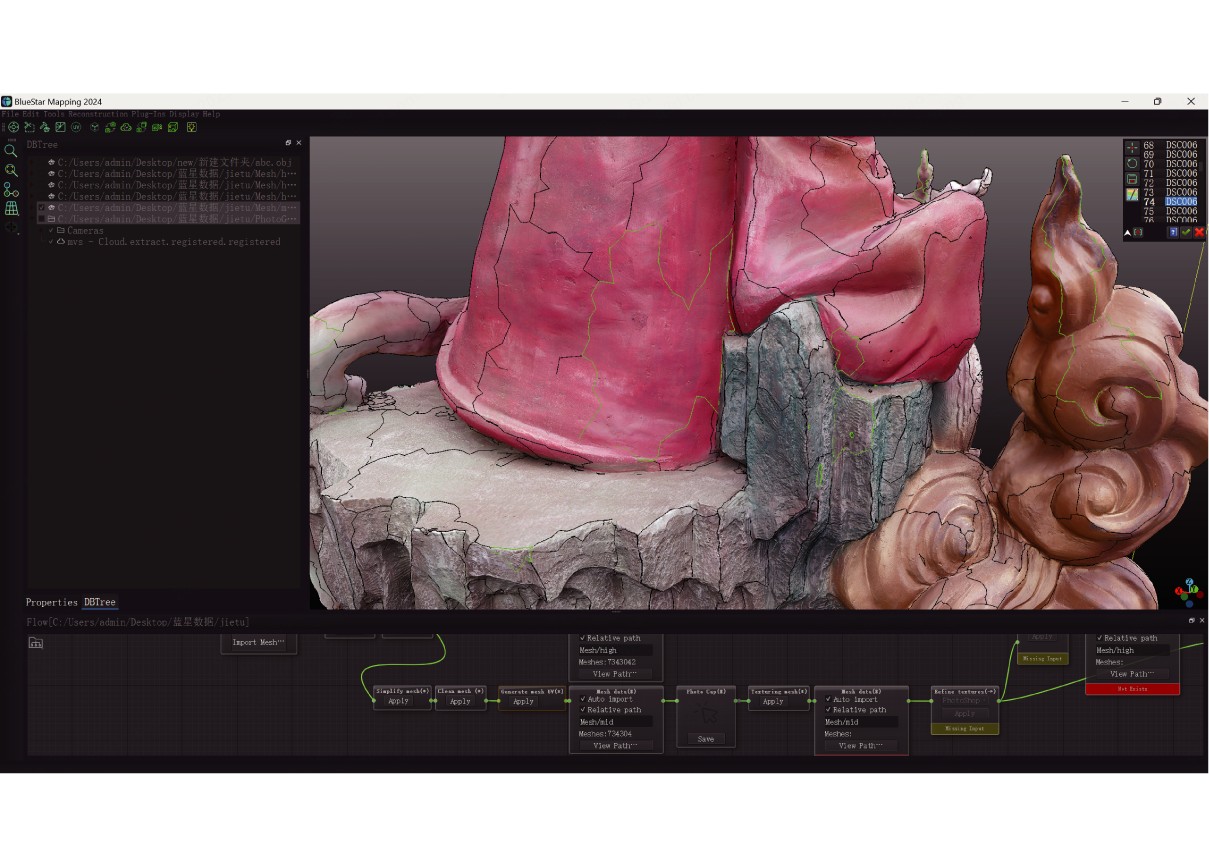Screen dimensions: 1209x867
Task: Click the swap squares with arrows icon
Action: click(x=141, y=127)
